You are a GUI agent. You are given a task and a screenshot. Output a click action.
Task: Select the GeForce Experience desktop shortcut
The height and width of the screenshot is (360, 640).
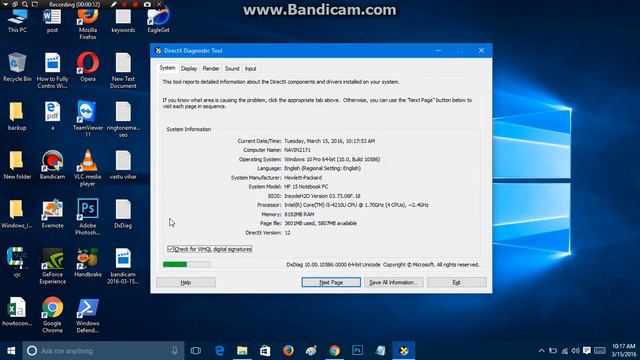coord(52,266)
